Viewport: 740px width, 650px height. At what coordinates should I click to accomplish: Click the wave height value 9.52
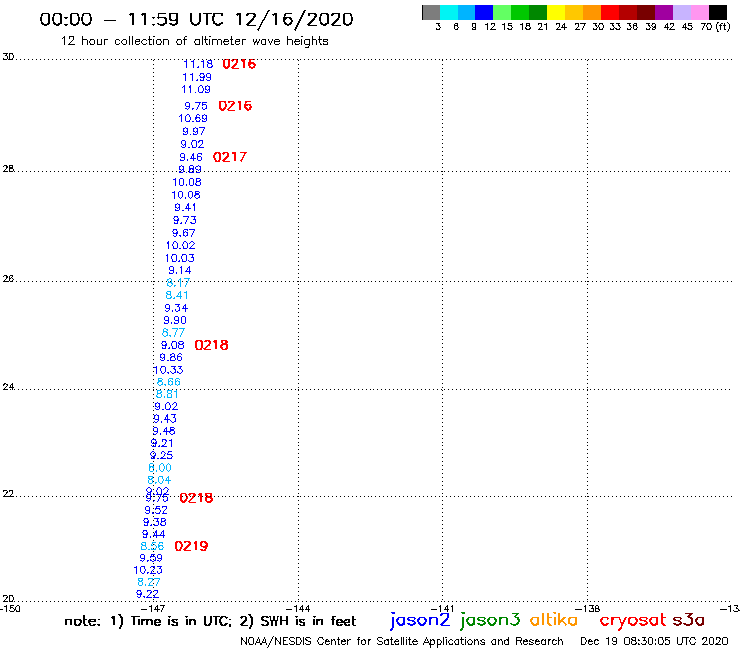coord(156,510)
